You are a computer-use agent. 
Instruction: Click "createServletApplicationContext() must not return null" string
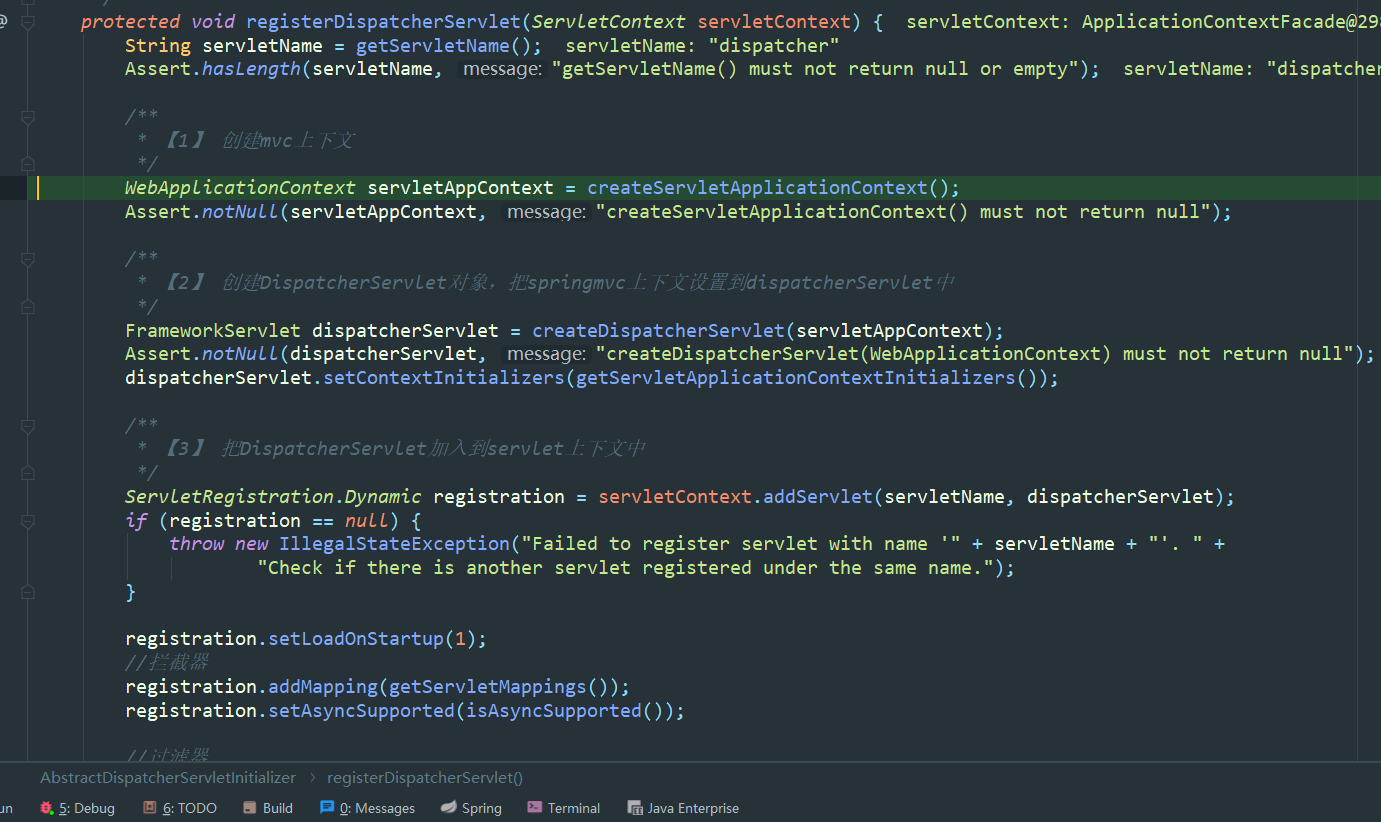[903, 212]
